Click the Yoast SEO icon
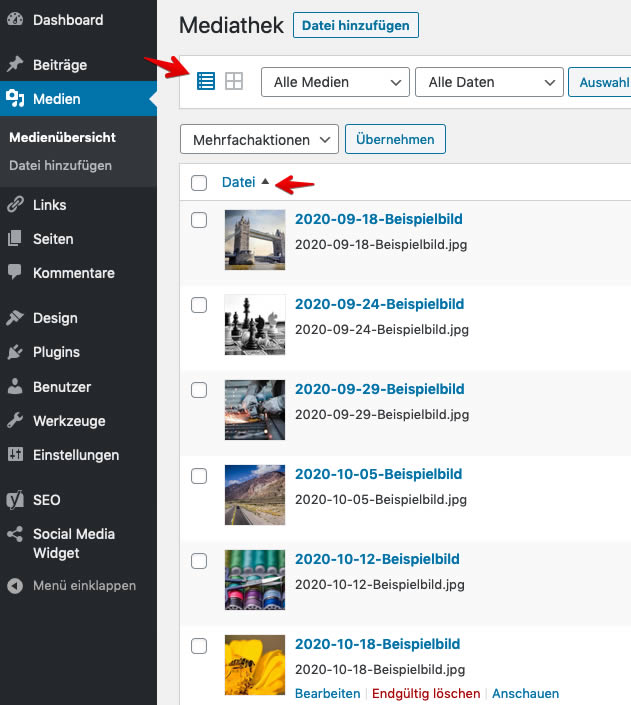The height and width of the screenshot is (705, 631). [x=15, y=500]
